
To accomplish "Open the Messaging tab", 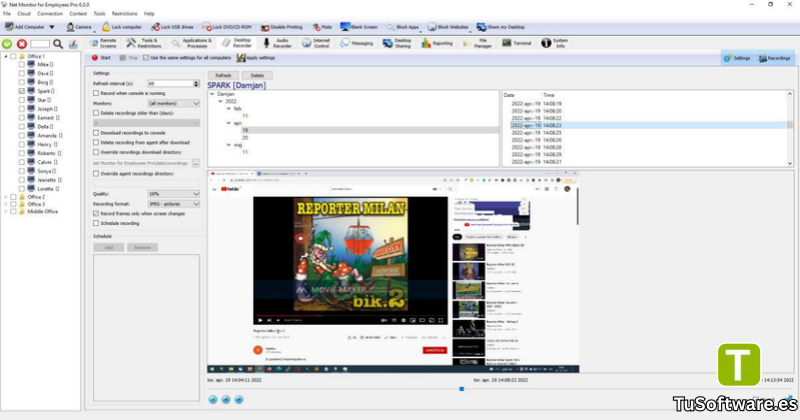I will tap(357, 43).
